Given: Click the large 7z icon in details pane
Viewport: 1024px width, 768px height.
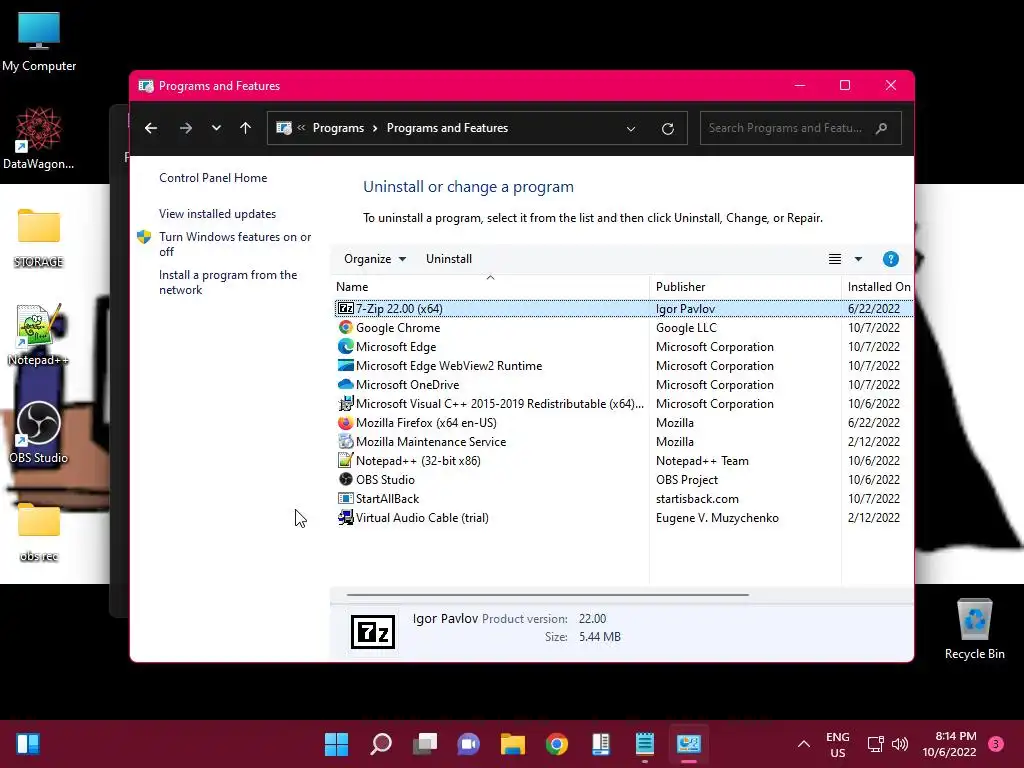Looking at the screenshot, I should pyautogui.click(x=373, y=632).
